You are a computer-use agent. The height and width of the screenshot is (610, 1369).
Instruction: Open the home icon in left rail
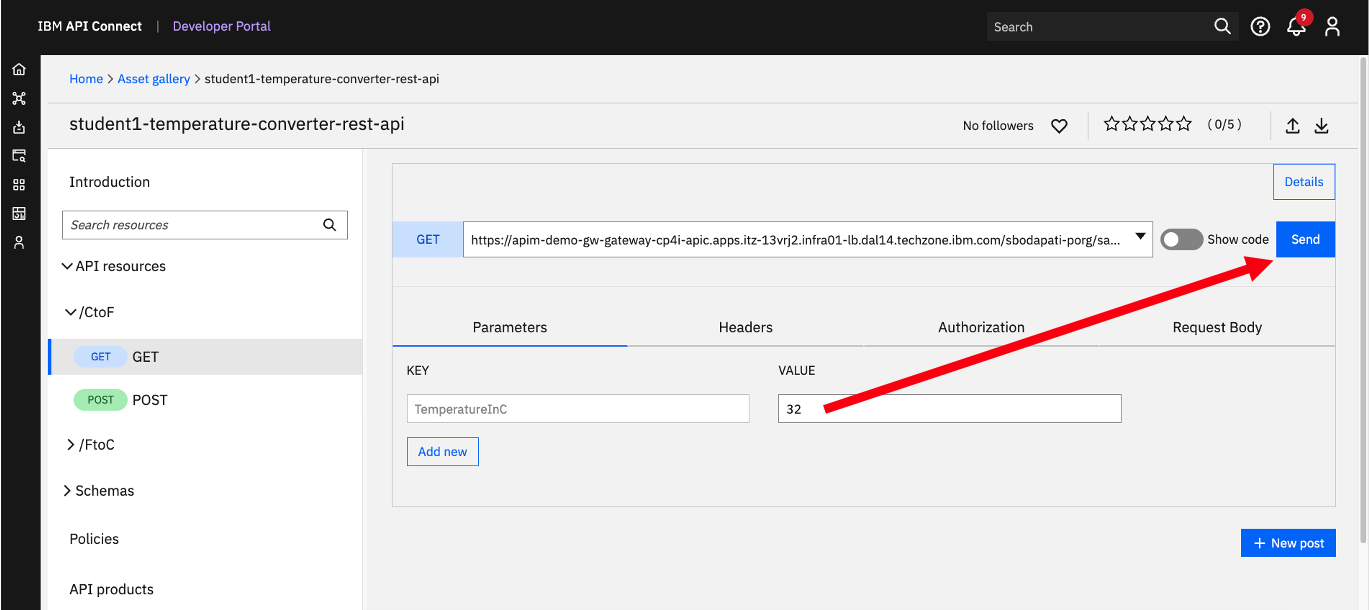coord(18,70)
